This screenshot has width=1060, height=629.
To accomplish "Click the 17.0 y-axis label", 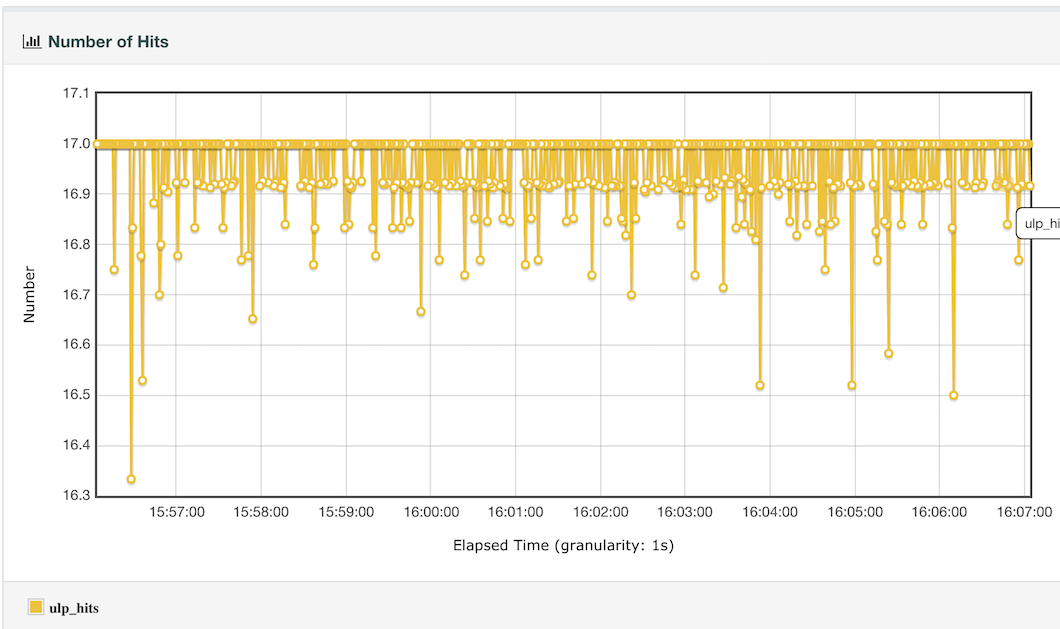I will coord(76,143).
